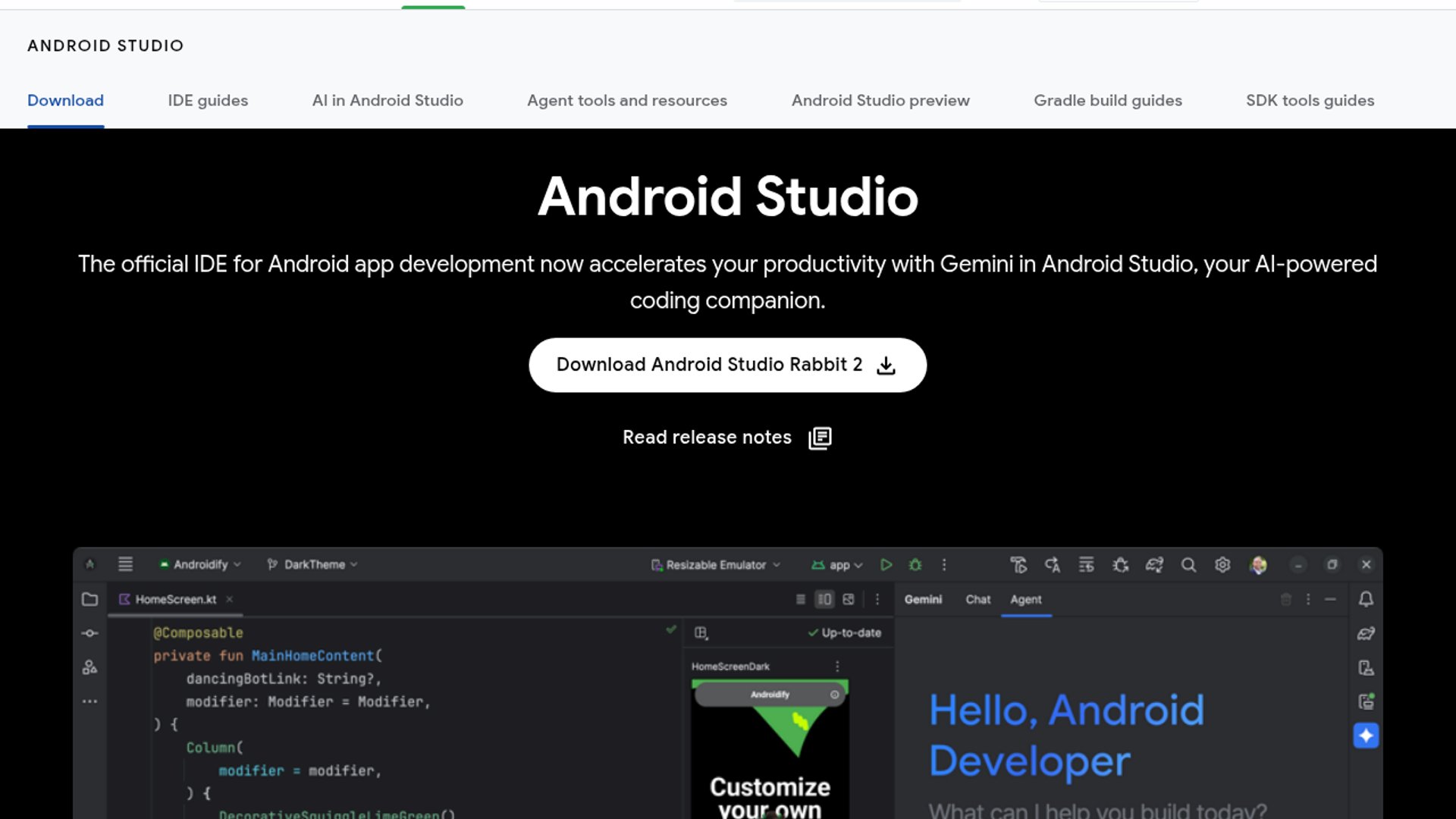Open the Notifications bell icon
Viewport: 1456px width, 819px height.
[x=1366, y=599]
